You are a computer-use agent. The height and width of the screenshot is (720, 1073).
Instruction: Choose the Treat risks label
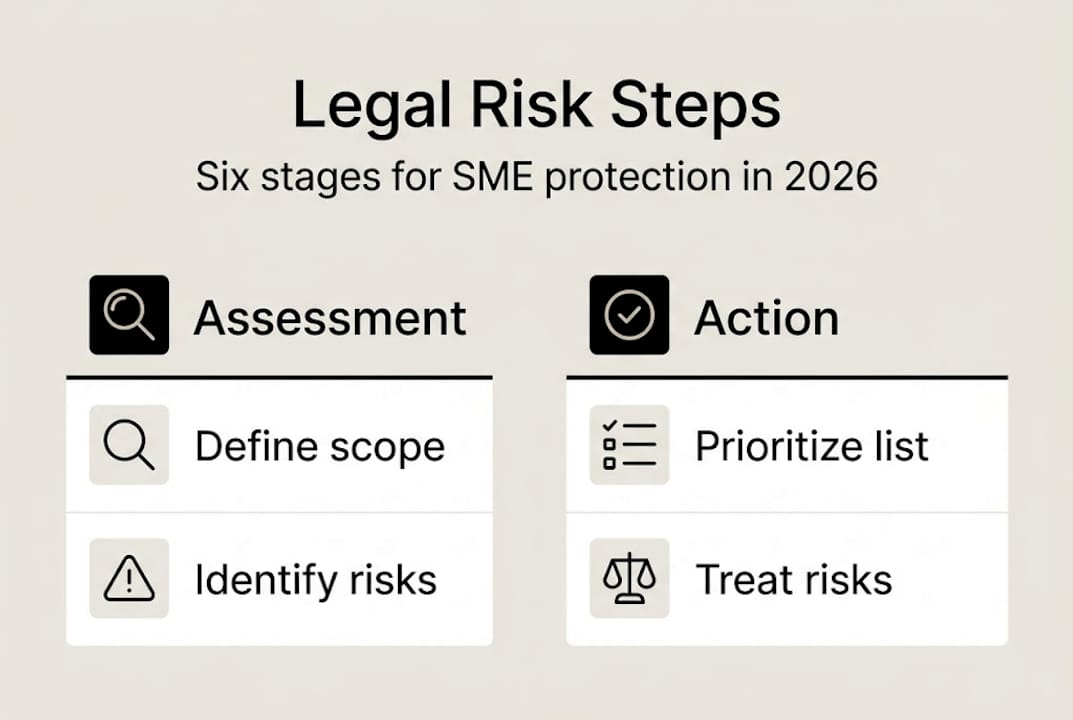(x=794, y=580)
